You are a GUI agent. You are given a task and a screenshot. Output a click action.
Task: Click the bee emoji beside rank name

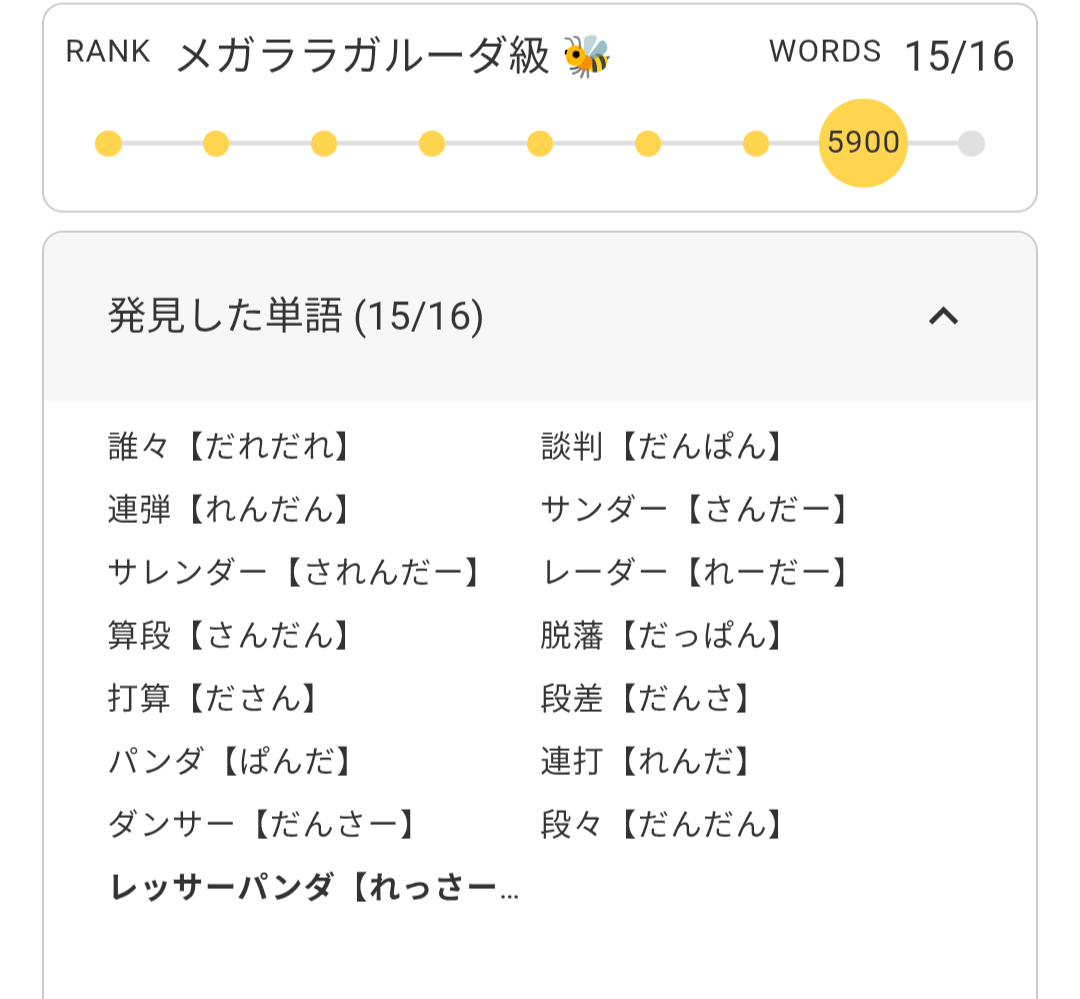(x=587, y=56)
